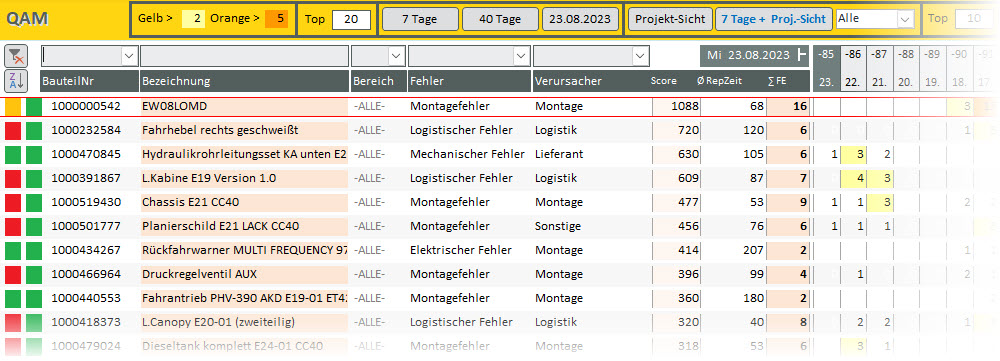
Task: Click the Mi 23.08.2023 date label
Action: tap(747, 55)
